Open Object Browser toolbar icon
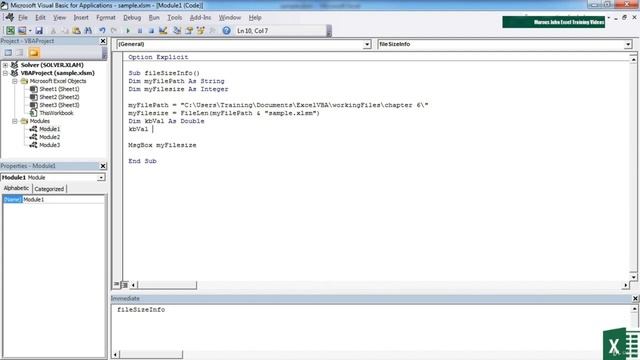Screen dimensions: 640x360 201,31
